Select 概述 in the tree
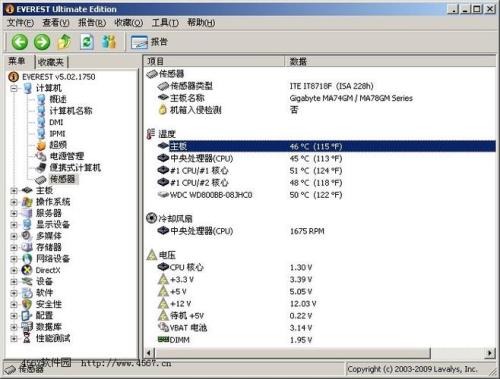This screenshot has width=500, height=379. pos(58,99)
